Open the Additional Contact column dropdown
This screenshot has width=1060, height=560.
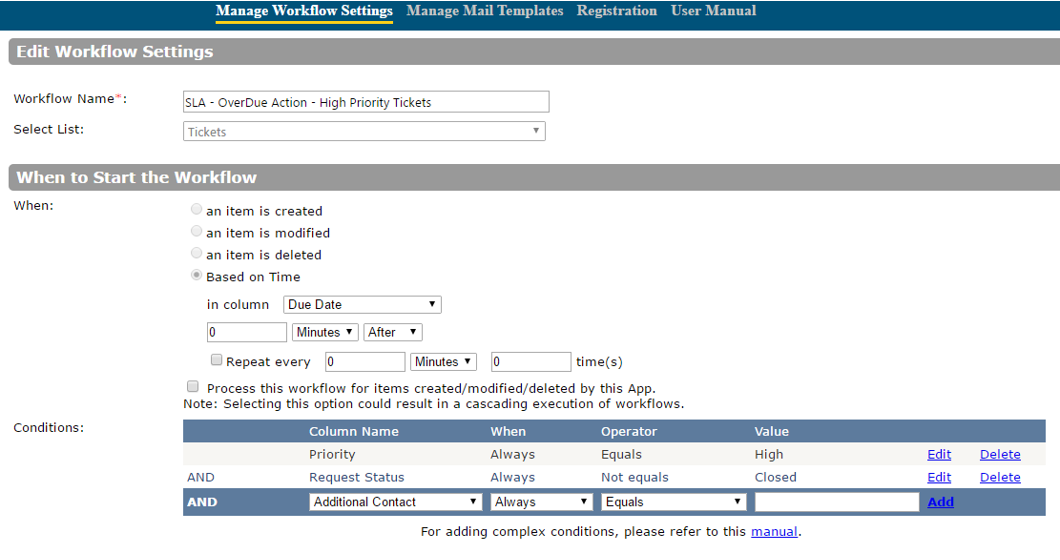tap(396, 502)
